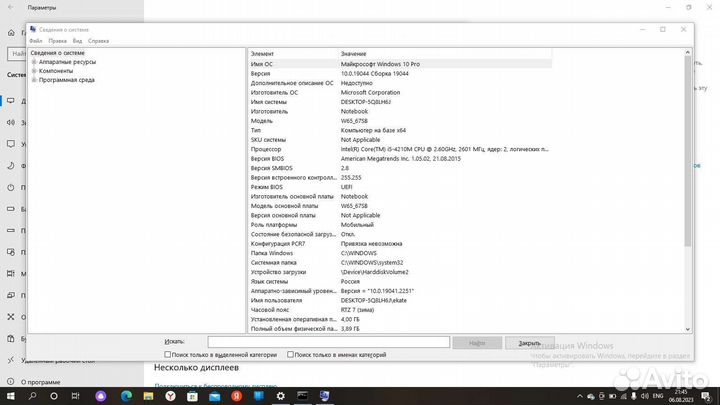Open the command prompt taskbar icon

pos(301,396)
